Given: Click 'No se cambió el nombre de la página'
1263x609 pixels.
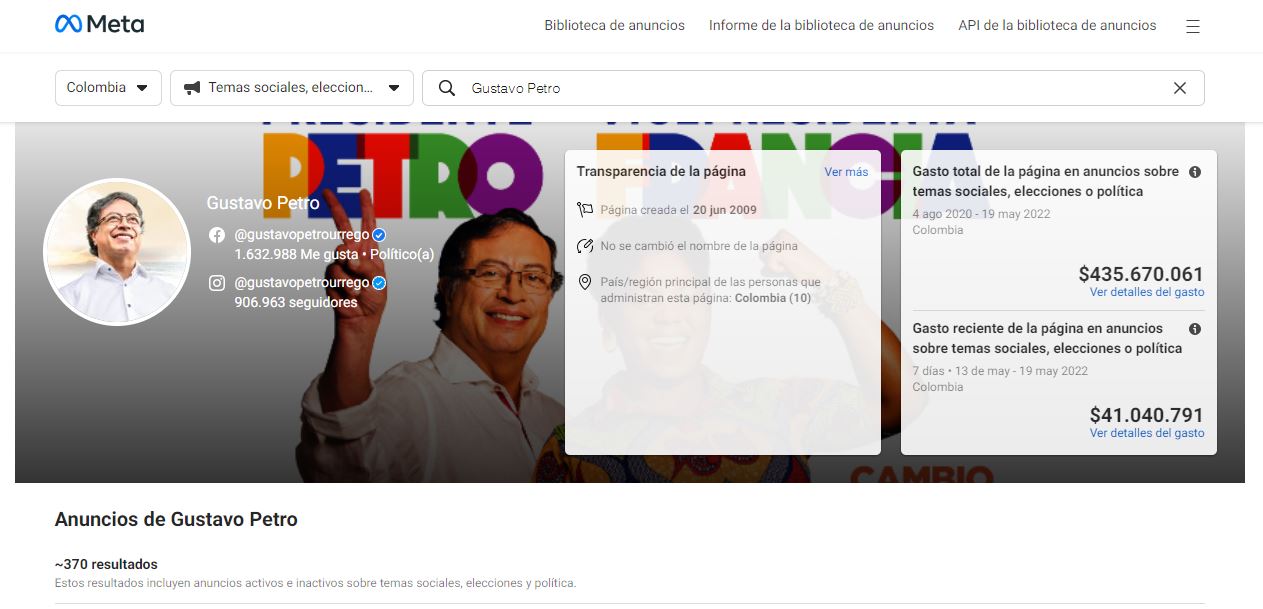Looking at the screenshot, I should click(699, 246).
